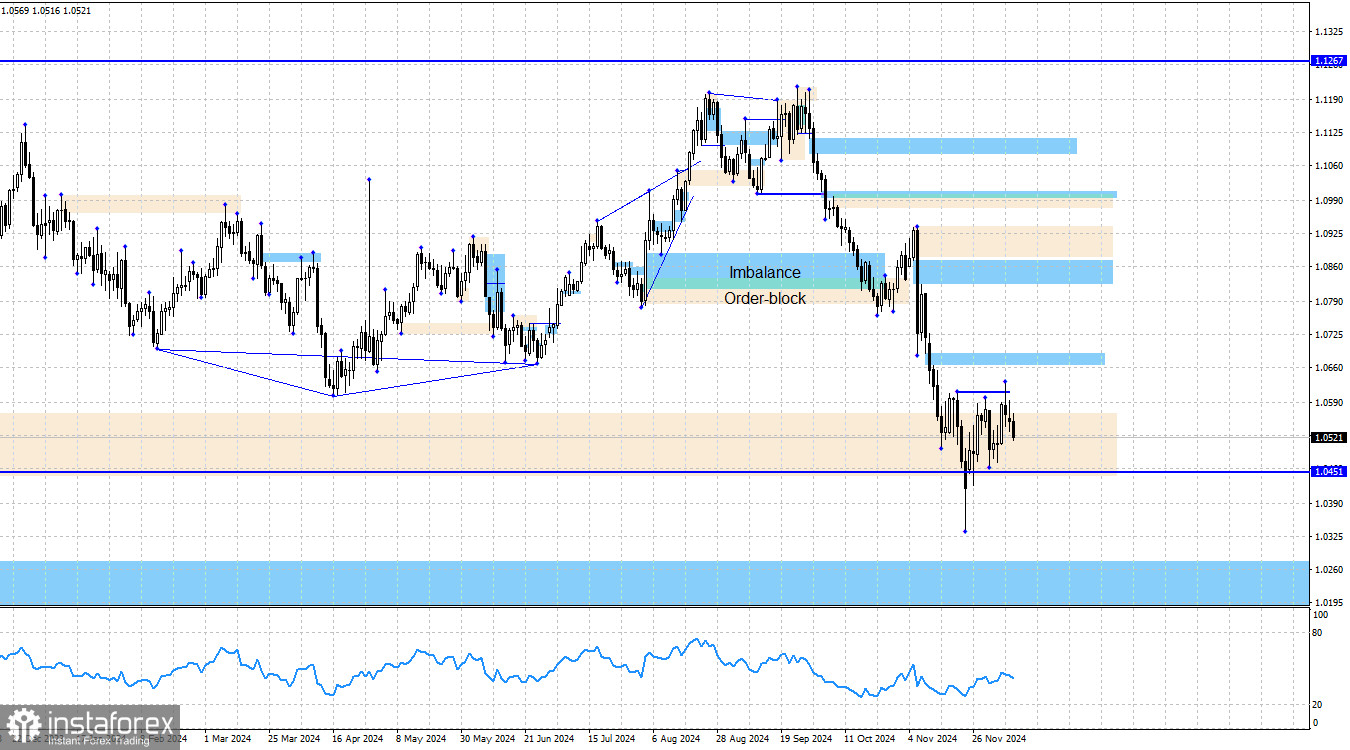Click the 1.0725 price axis label
Screen dimensions: 1350x750
(1330, 334)
